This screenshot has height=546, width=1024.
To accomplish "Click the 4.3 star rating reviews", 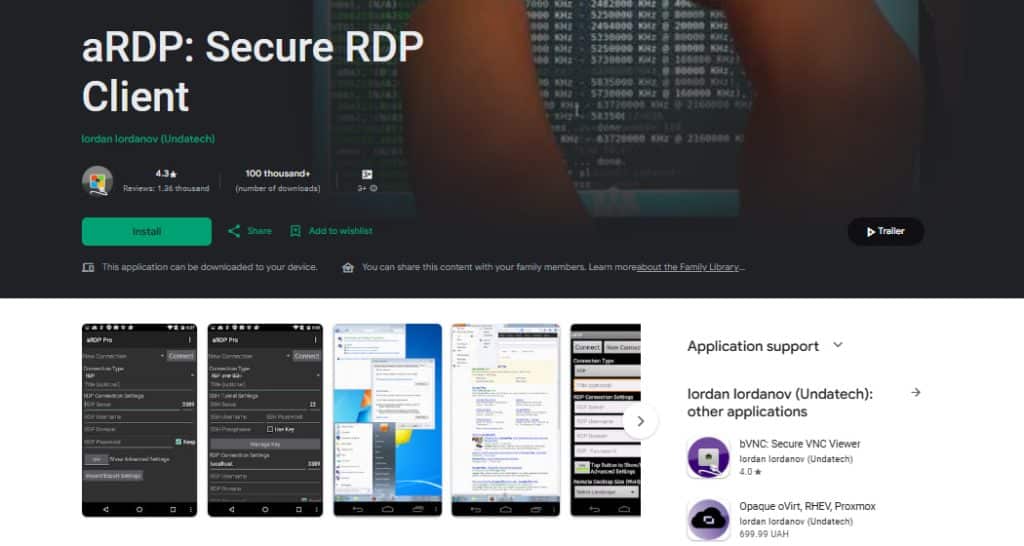I will (166, 180).
